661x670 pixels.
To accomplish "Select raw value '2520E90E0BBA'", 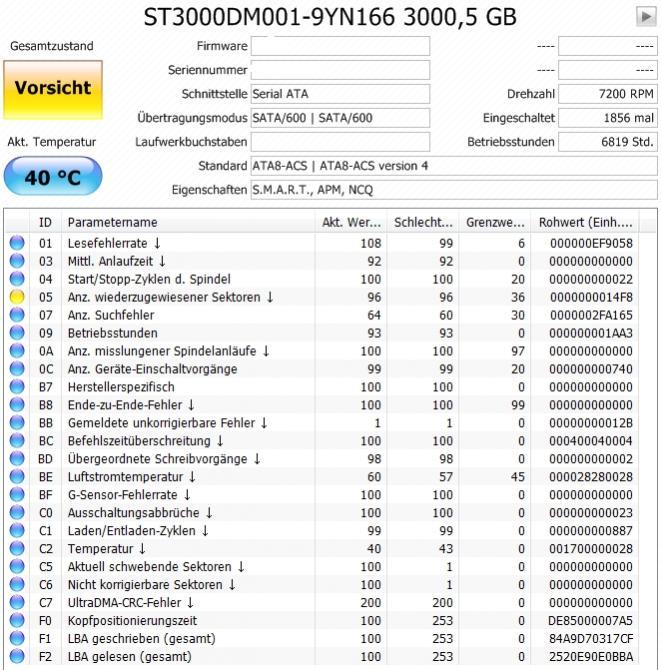I will (591, 656).
